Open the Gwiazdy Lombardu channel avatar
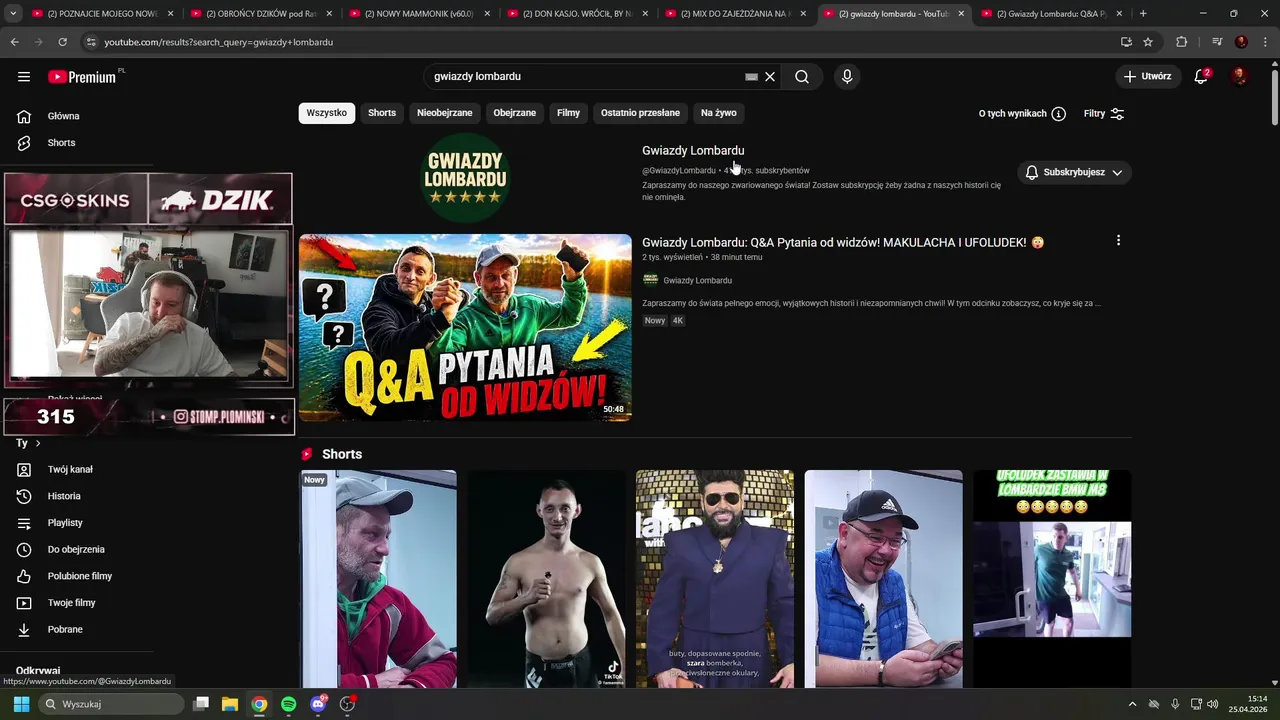Viewport: 1280px width, 720px height. coord(465,177)
